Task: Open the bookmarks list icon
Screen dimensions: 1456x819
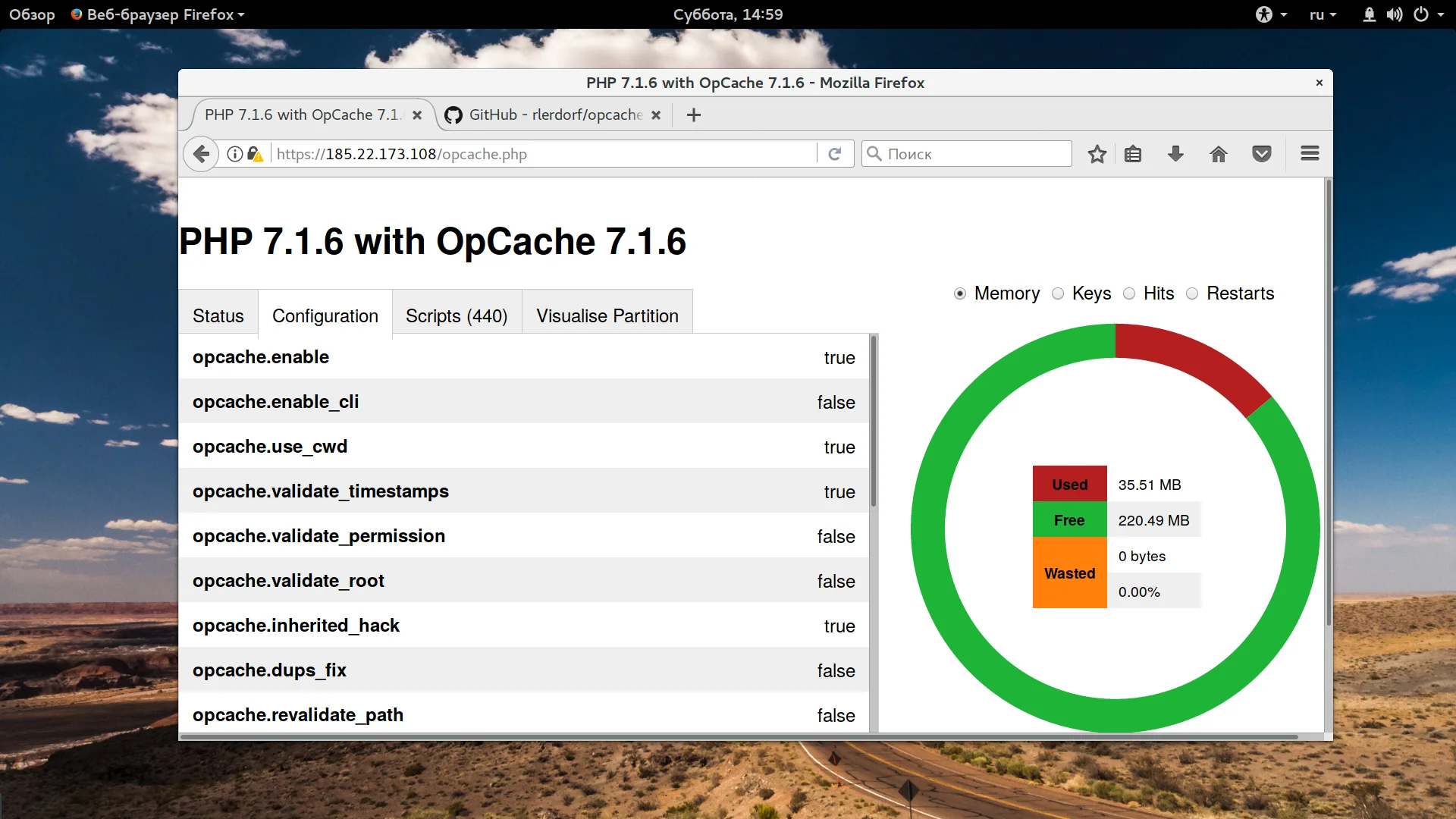Action: click(1133, 154)
